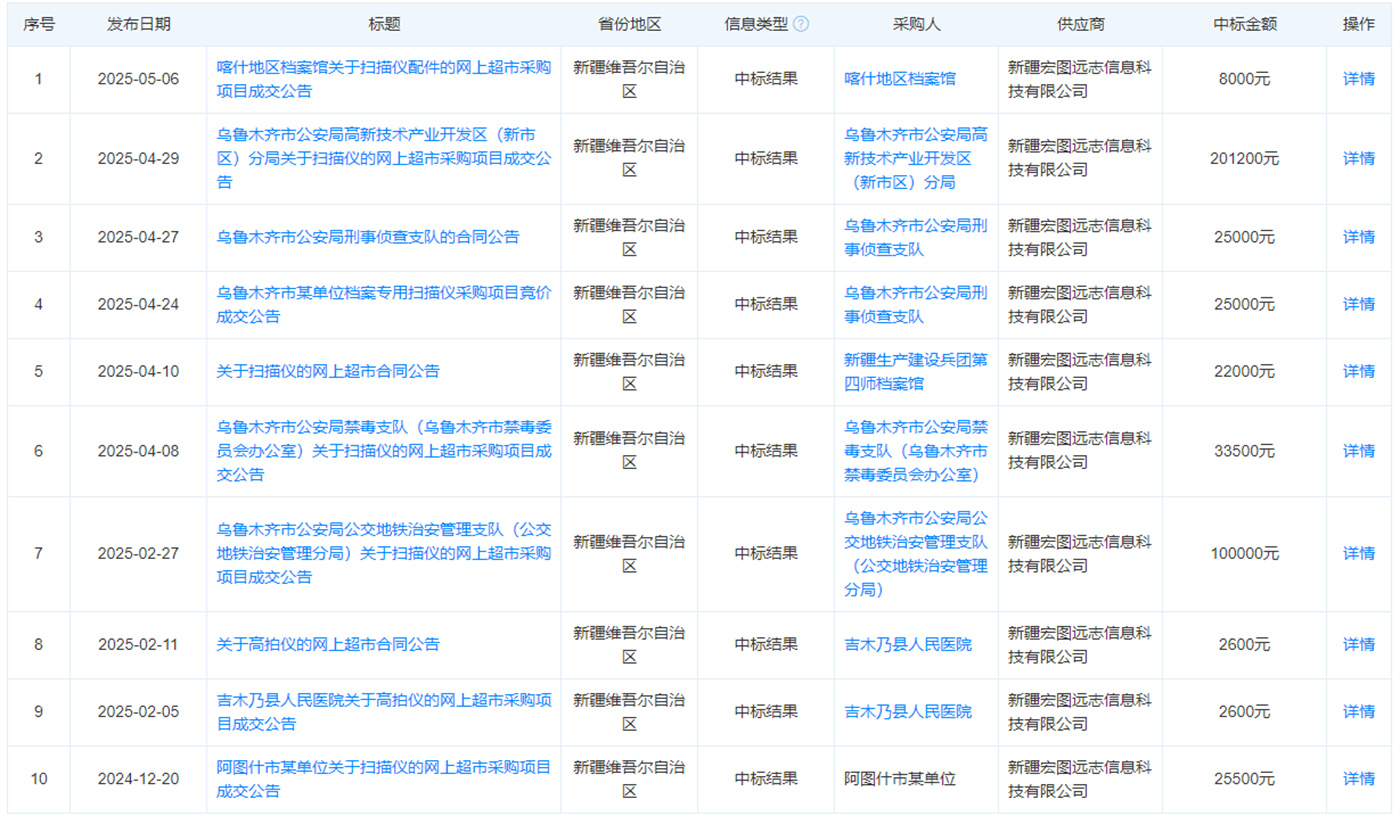Open 关于扫描仪的网上超市合同公告 title
1400x824 pixels.
click(x=328, y=371)
